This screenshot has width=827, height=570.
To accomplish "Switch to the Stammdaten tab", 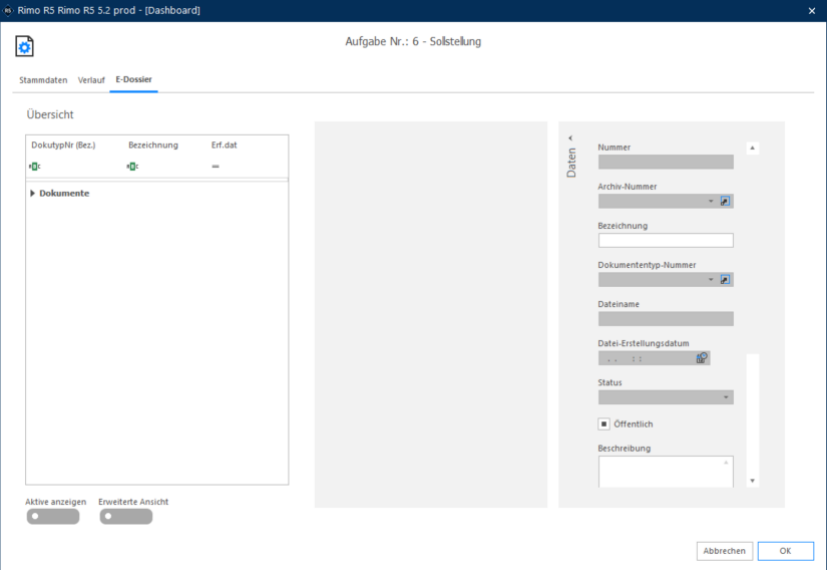I will pos(43,80).
